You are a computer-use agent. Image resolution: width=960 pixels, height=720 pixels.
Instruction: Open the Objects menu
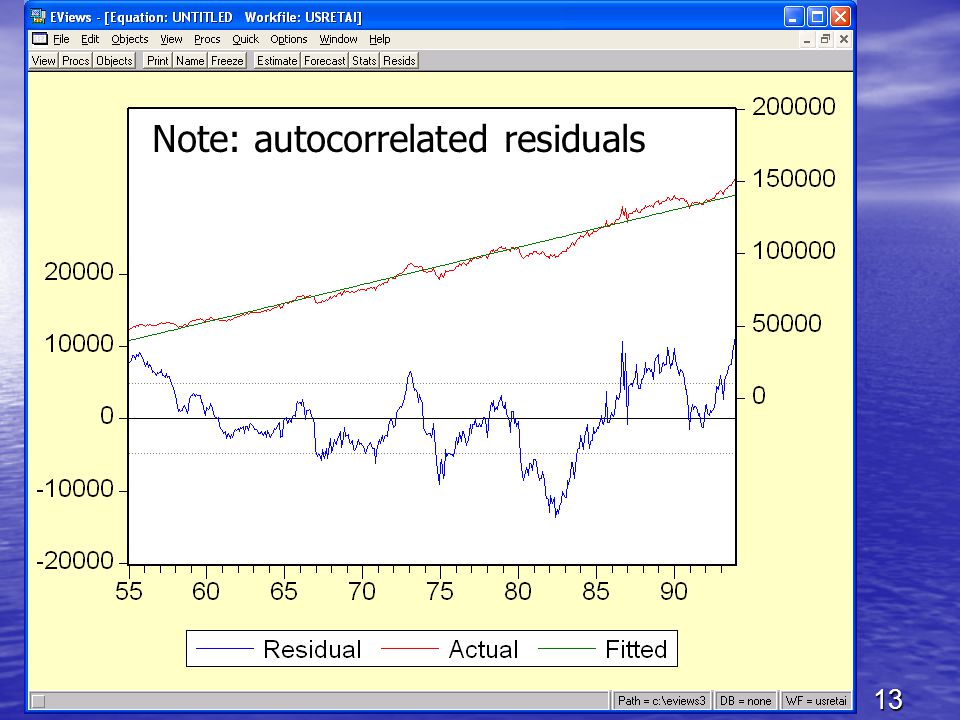tap(129, 39)
